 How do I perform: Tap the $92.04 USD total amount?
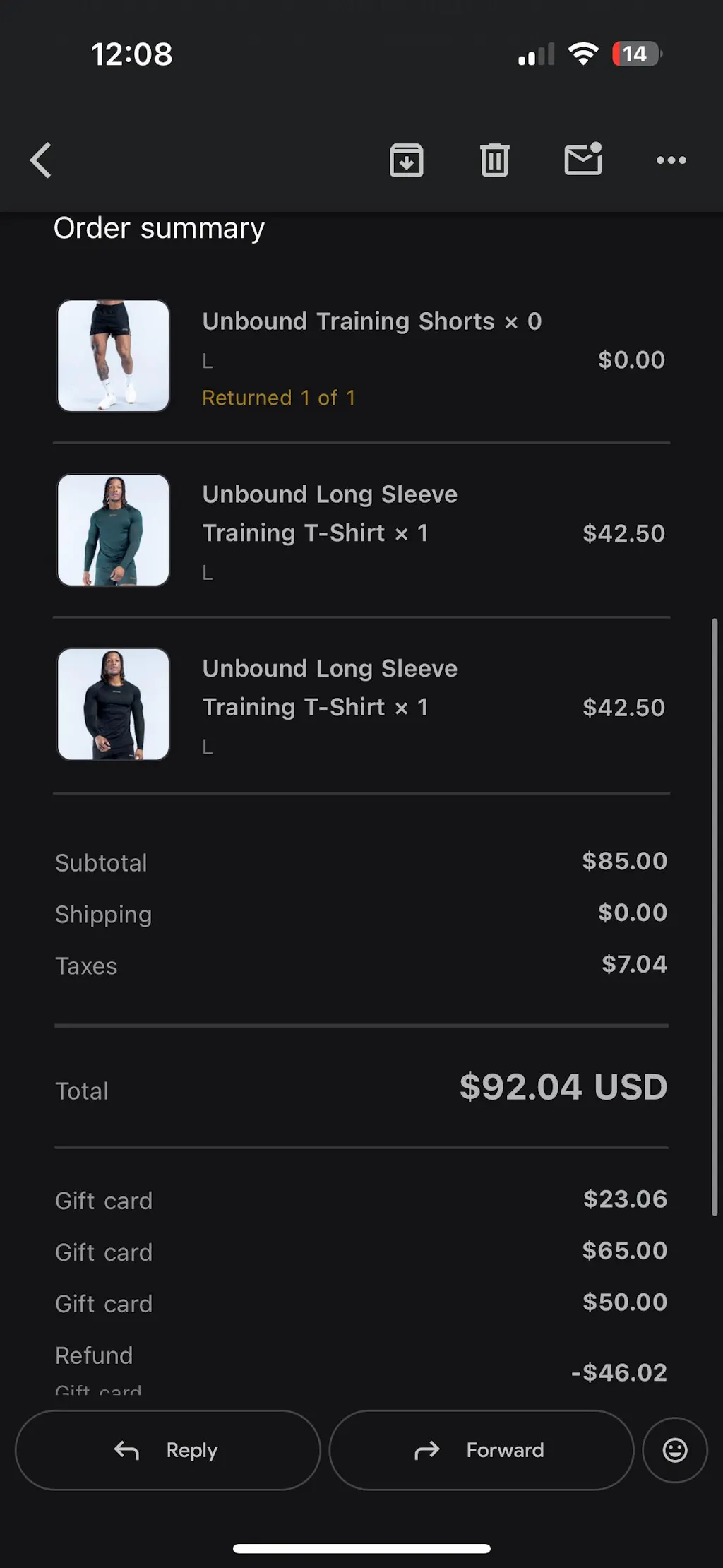click(563, 1086)
